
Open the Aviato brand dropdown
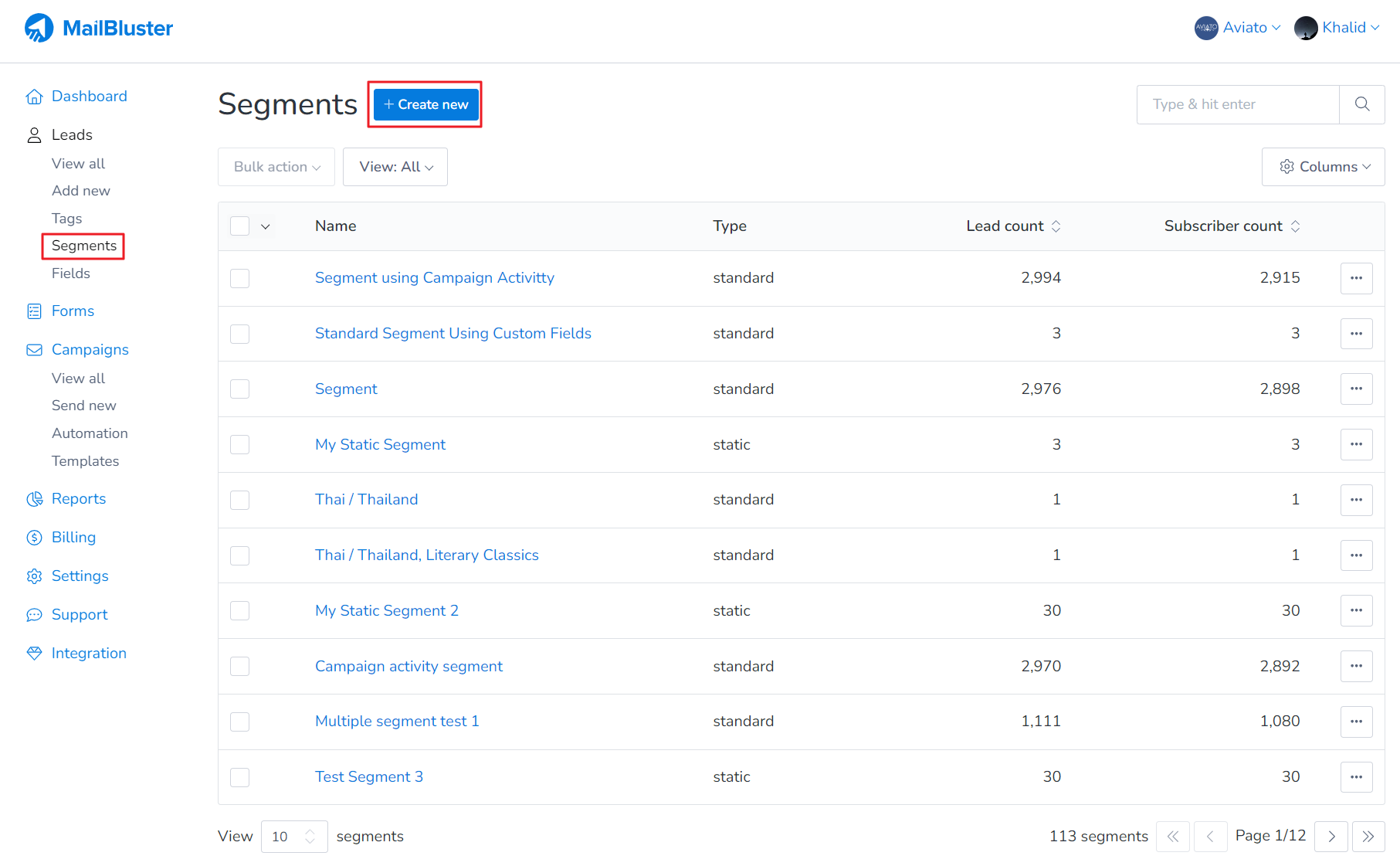click(x=1238, y=28)
